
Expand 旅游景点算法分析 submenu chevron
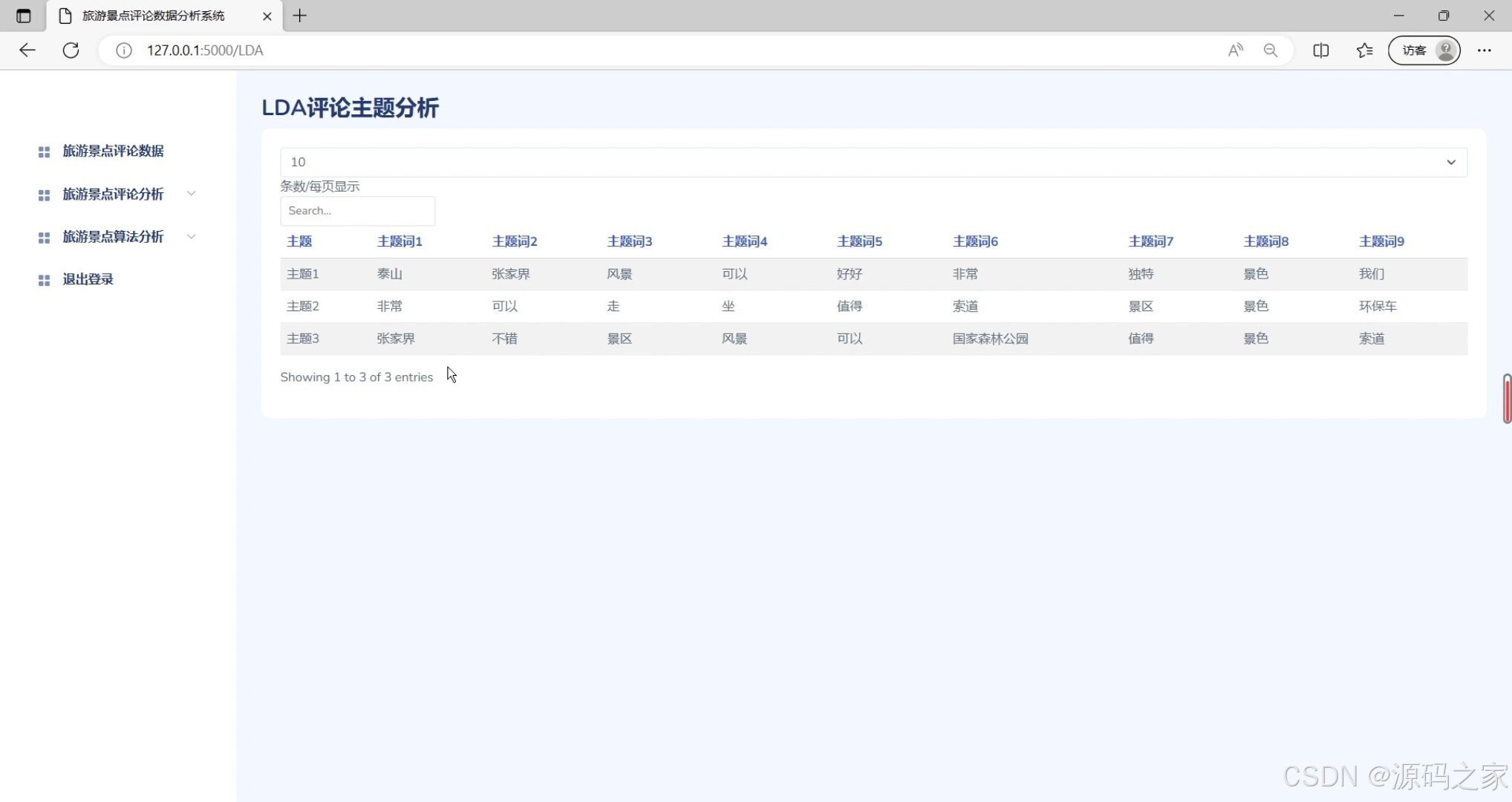point(191,237)
